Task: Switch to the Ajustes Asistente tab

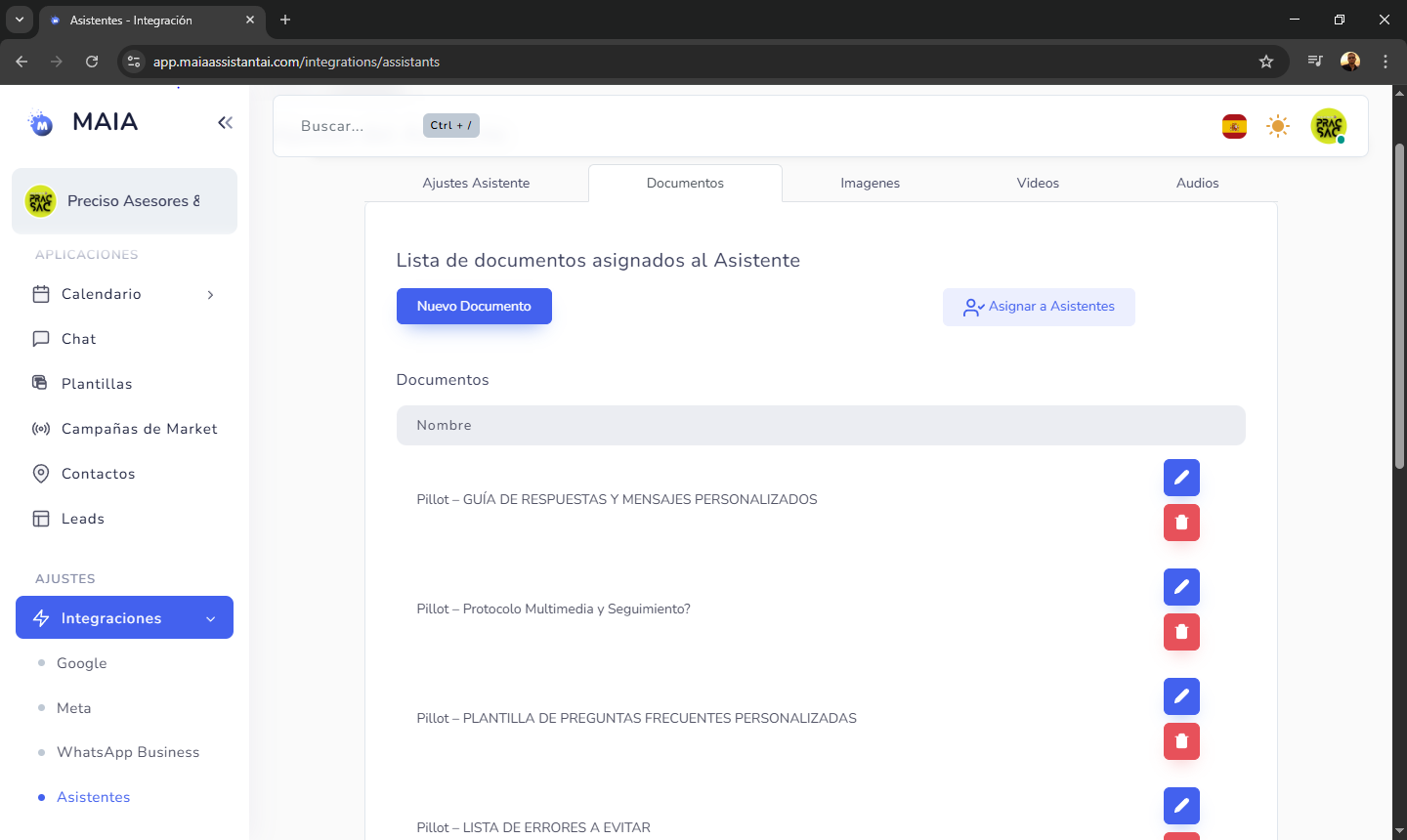Action: (x=476, y=183)
